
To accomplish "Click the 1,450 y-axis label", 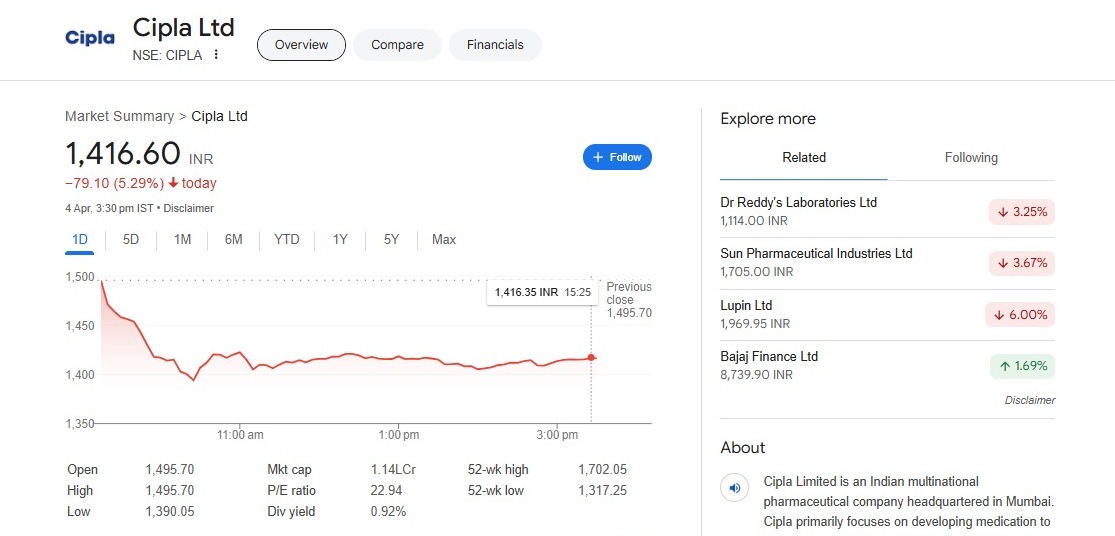I will 80,326.
